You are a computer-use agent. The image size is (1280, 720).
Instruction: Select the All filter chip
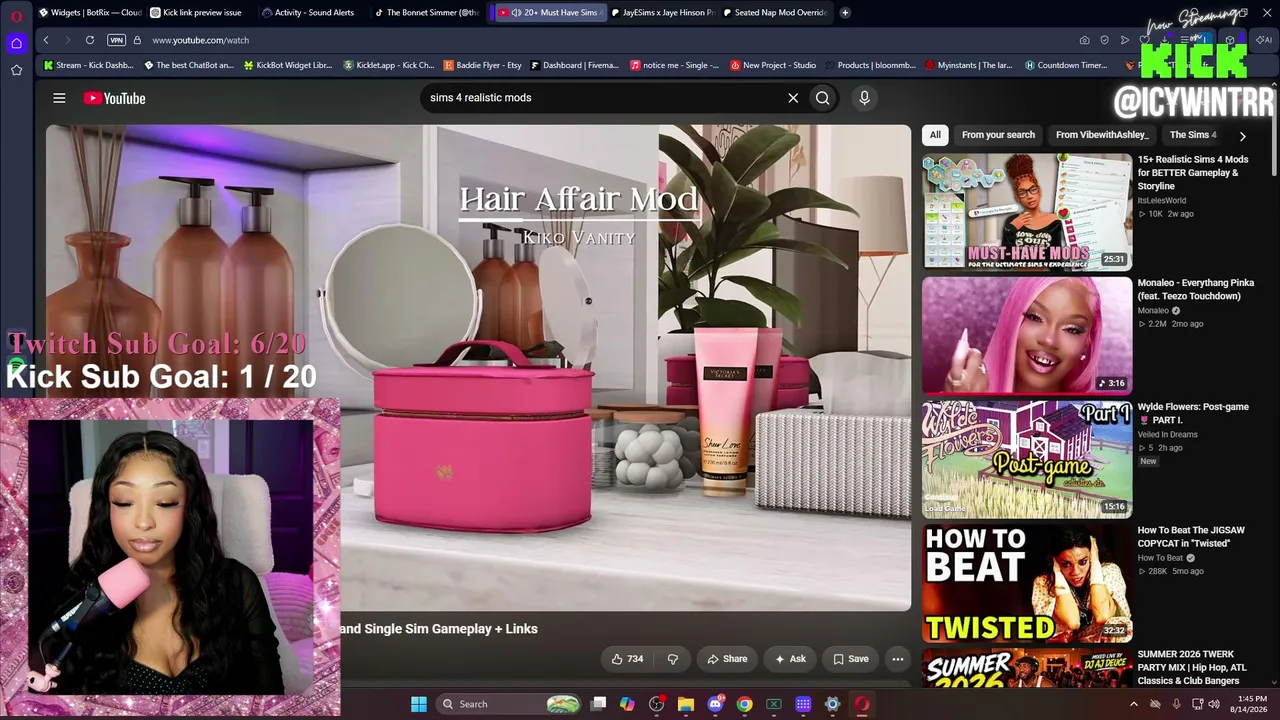[935, 135]
